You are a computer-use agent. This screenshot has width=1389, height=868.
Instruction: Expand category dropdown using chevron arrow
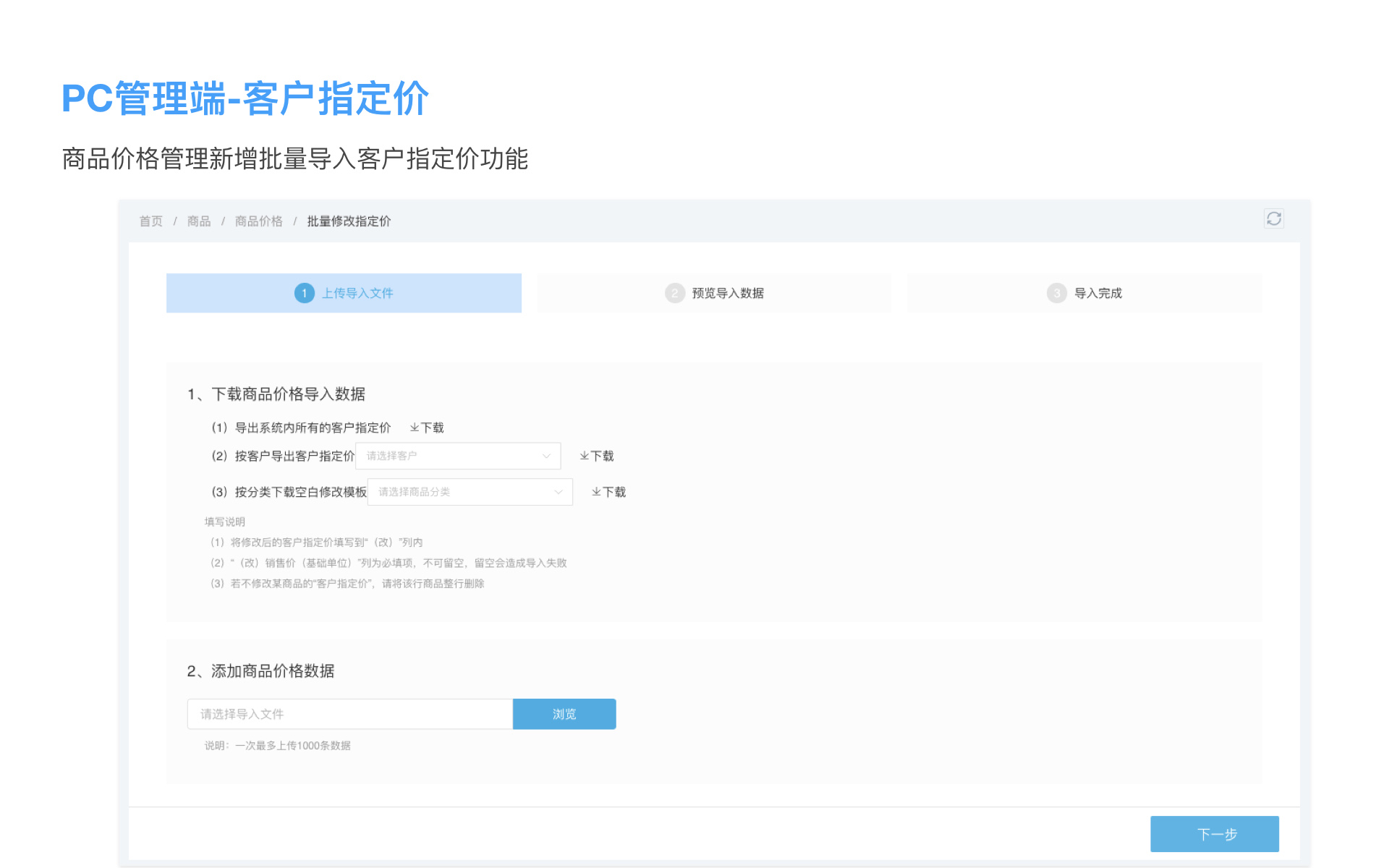[x=558, y=492]
